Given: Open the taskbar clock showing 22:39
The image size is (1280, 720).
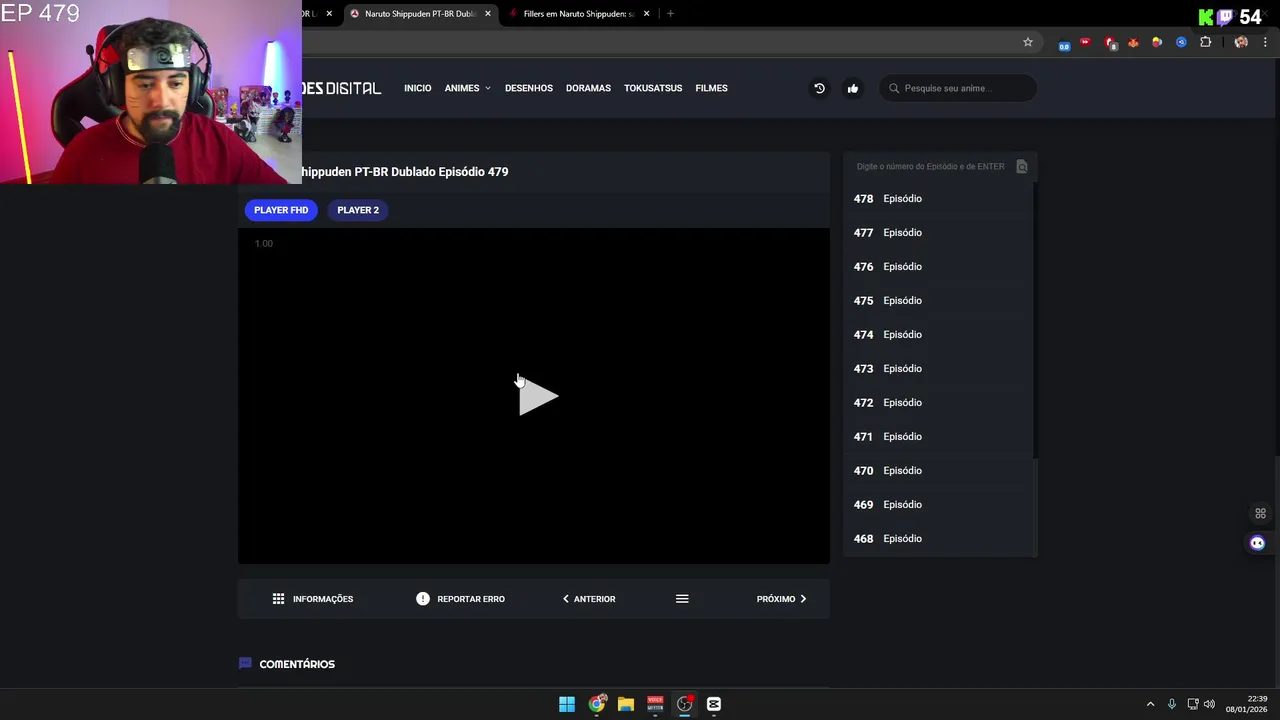Looking at the screenshot, I should point(1247,704).
